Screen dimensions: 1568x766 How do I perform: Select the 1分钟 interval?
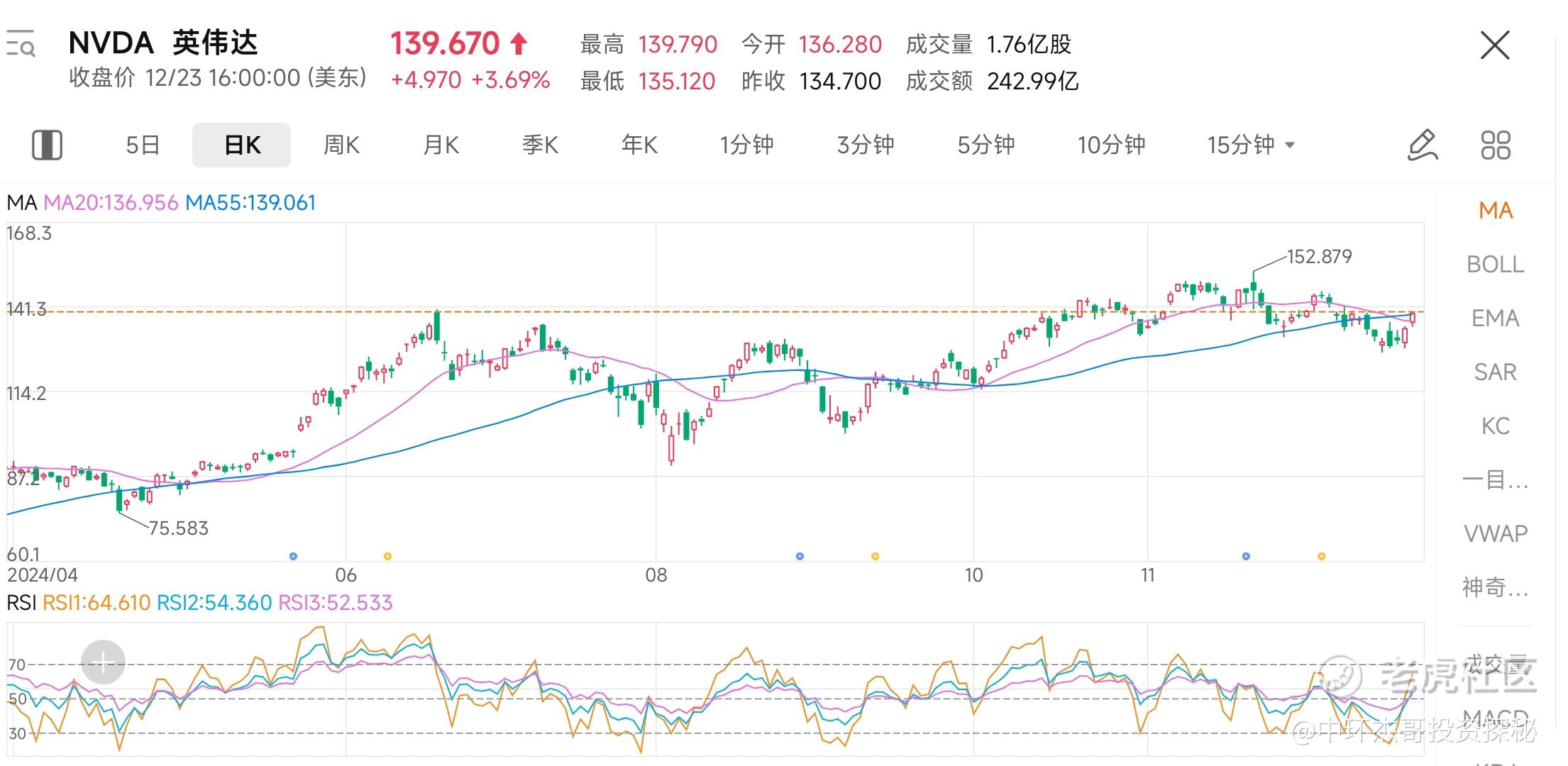pyautogui.click(x=746, y=145)
